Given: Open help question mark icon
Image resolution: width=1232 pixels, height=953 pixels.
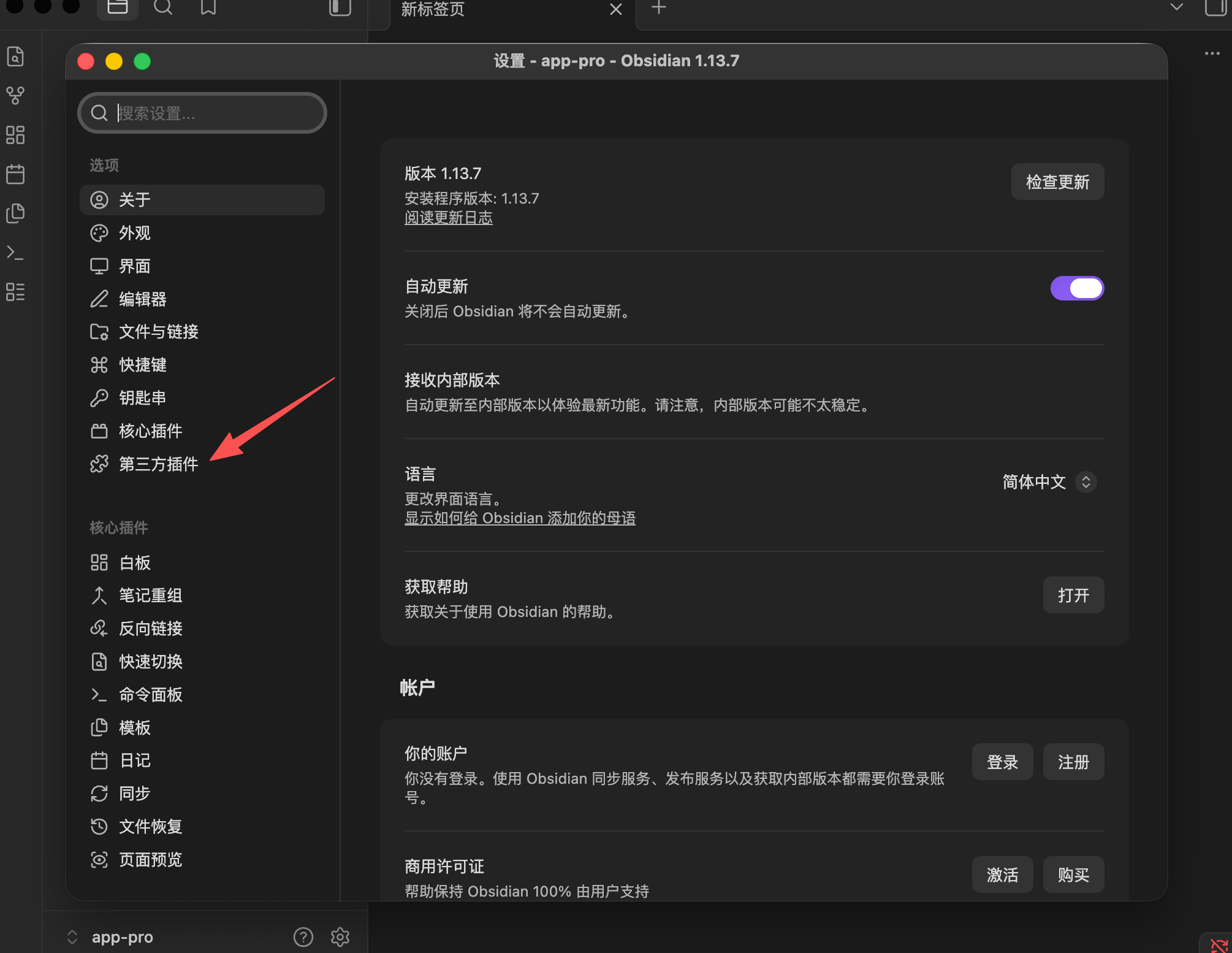Looking at the screenshot, I should coord(303,936).
